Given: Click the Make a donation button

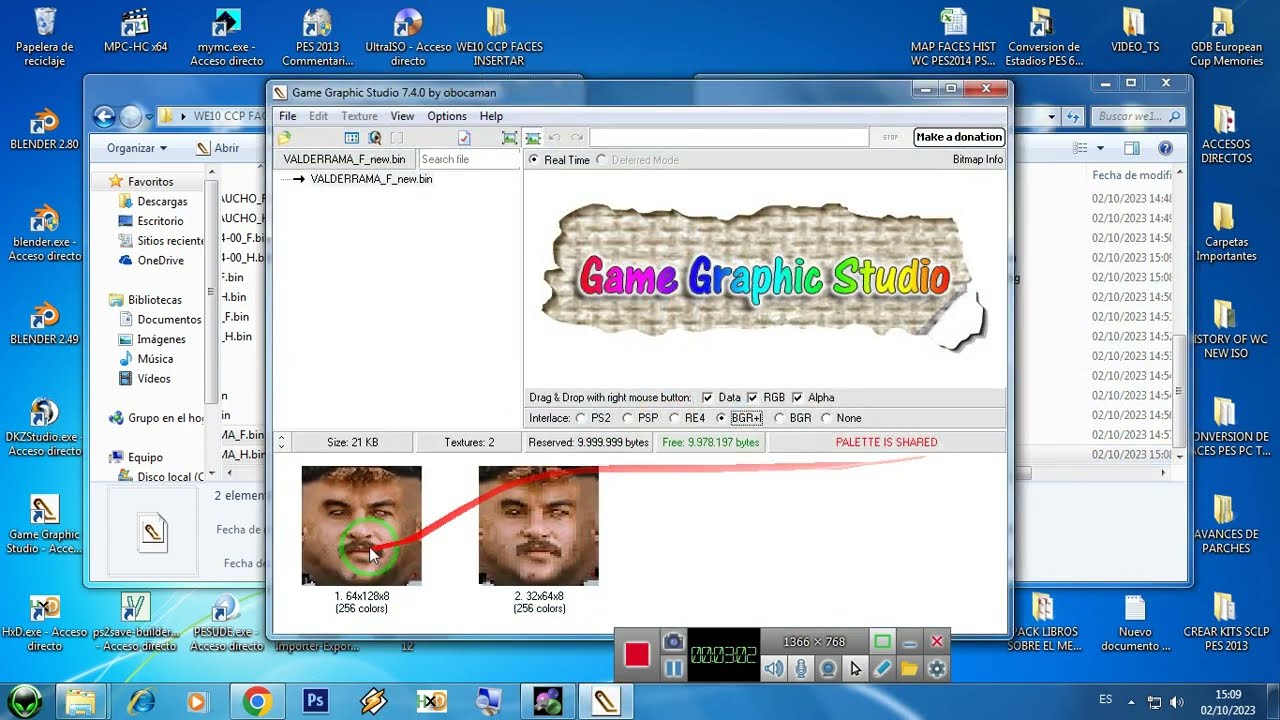Looking at the screenshot, I should coord(959,137).
